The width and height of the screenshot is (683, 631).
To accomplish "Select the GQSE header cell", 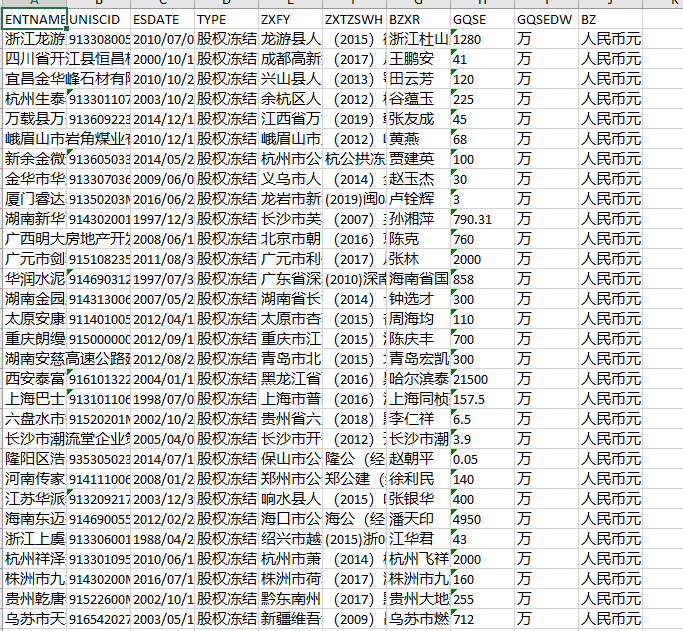I will tap(483, 19).
